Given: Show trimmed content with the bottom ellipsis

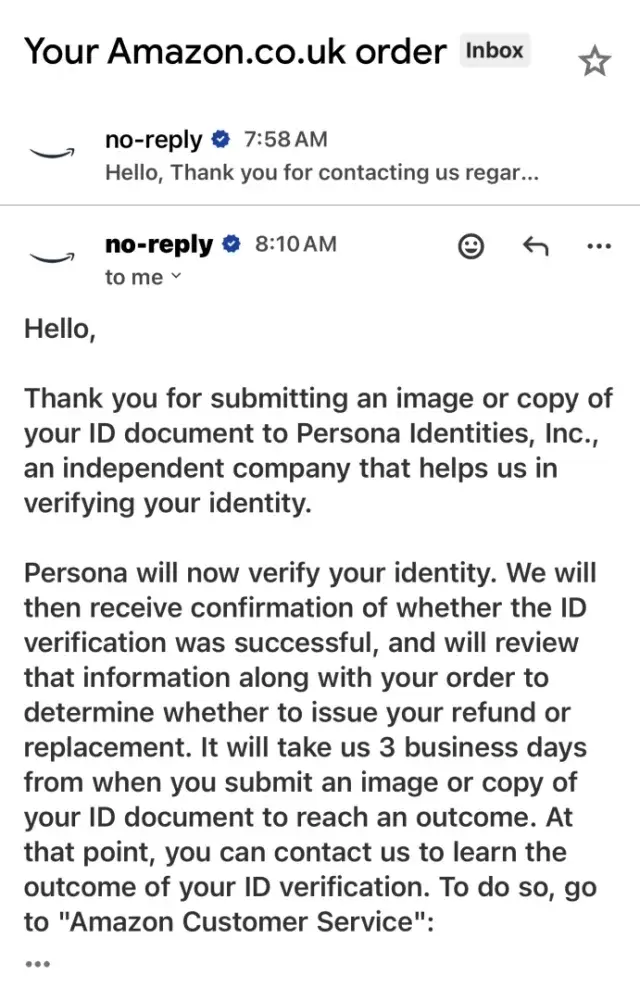Looking at the screenshot, I should click(x=37, y=964).
